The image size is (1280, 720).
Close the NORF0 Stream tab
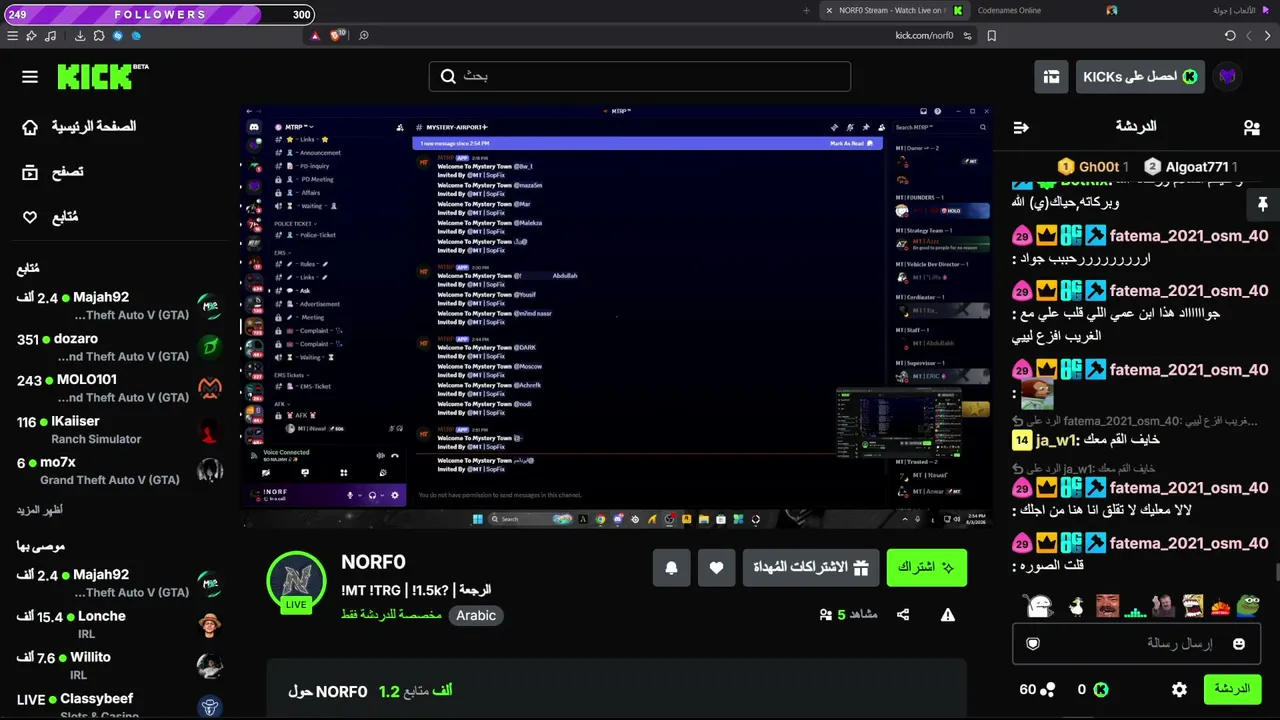[829, 10]
